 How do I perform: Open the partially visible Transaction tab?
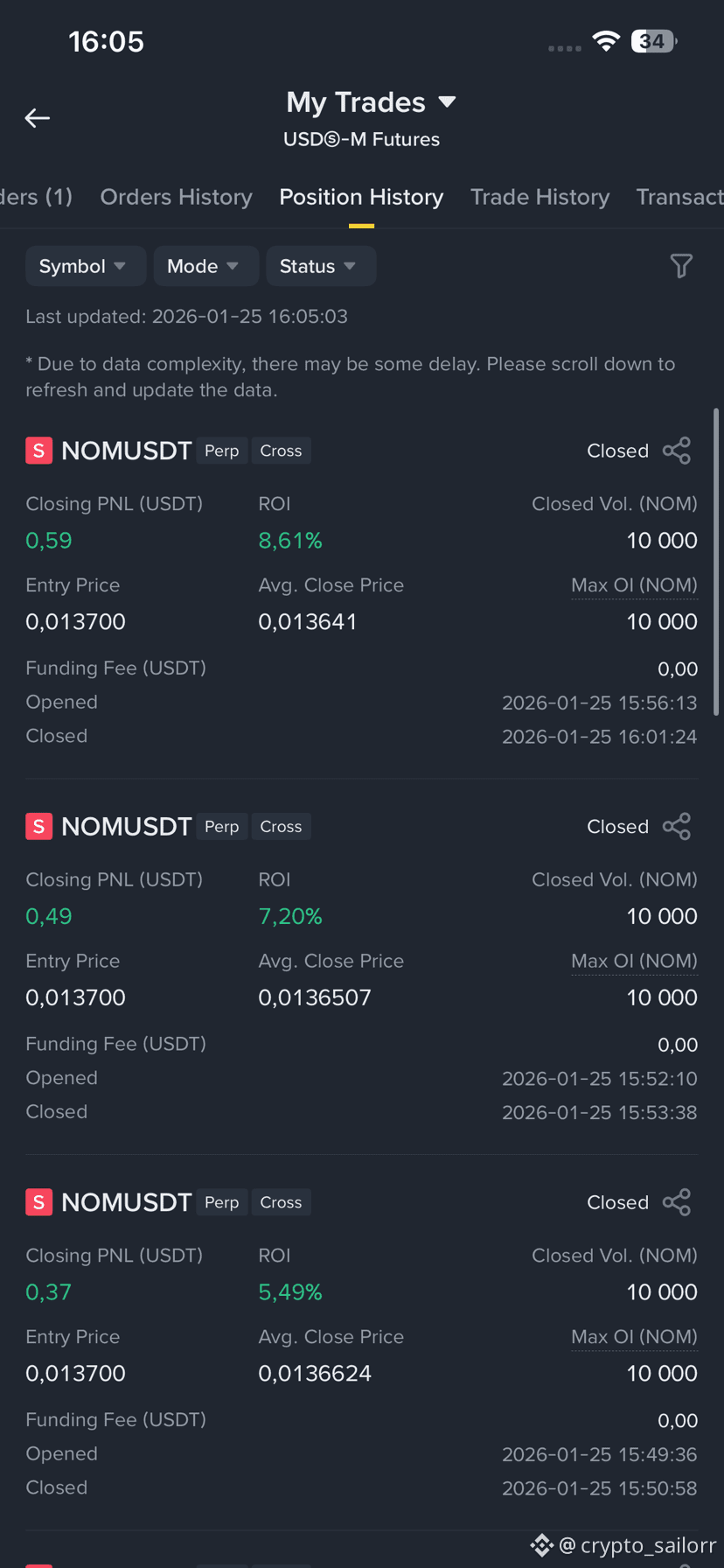(x=679, y=197)
